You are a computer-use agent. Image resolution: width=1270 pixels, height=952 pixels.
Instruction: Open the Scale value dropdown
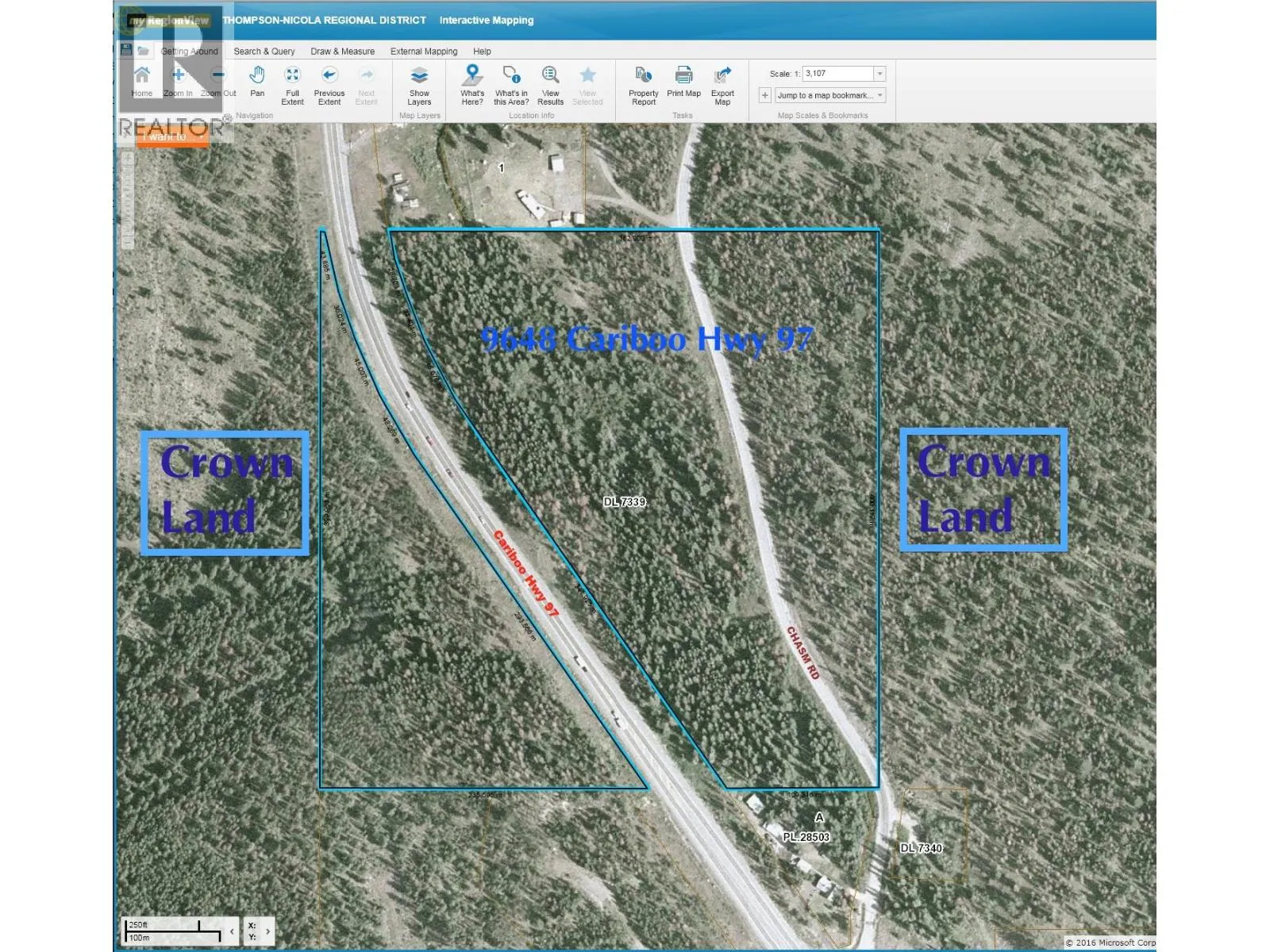pyautogui.click(x=879, y=73)
